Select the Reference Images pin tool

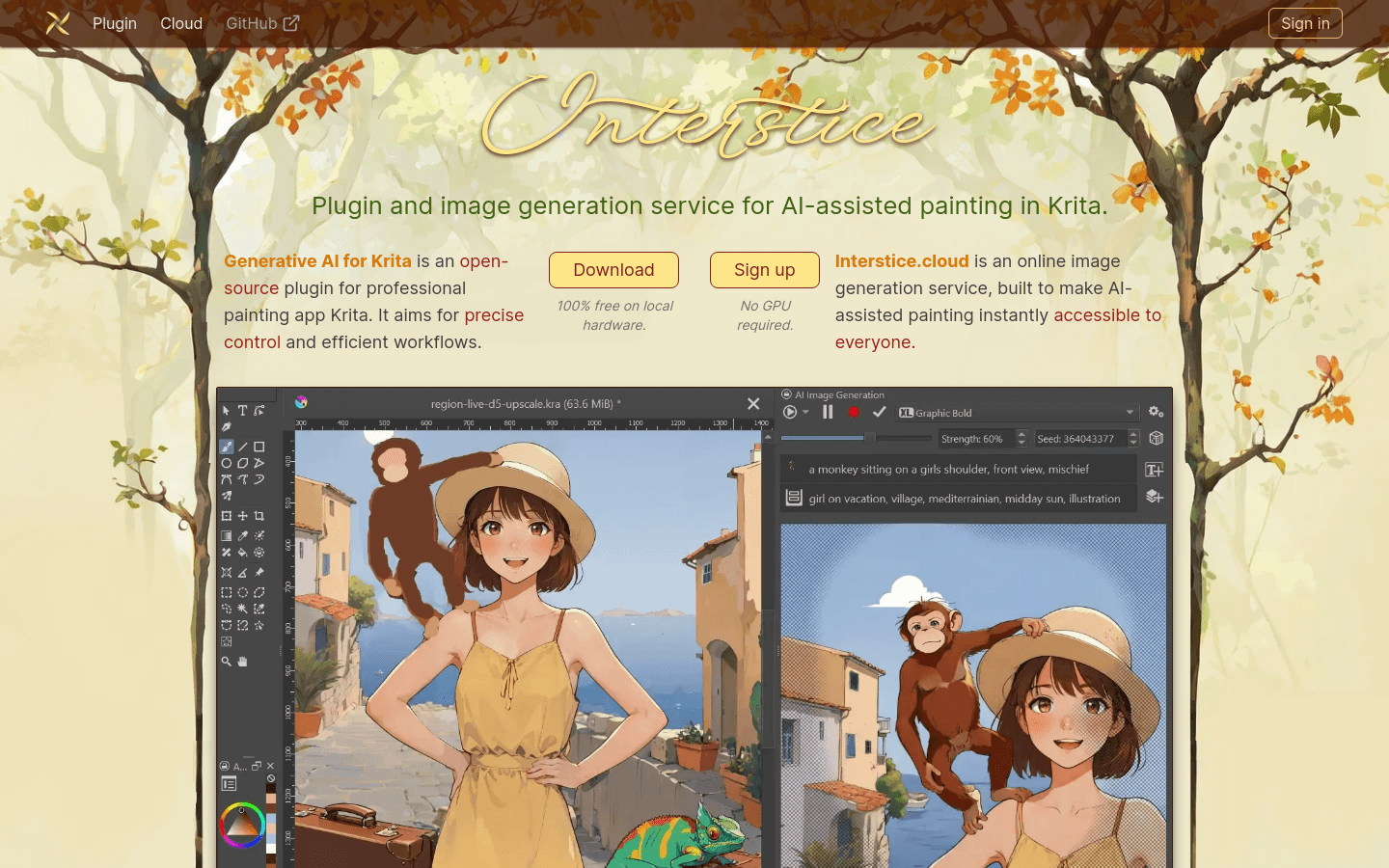(259, 573)
